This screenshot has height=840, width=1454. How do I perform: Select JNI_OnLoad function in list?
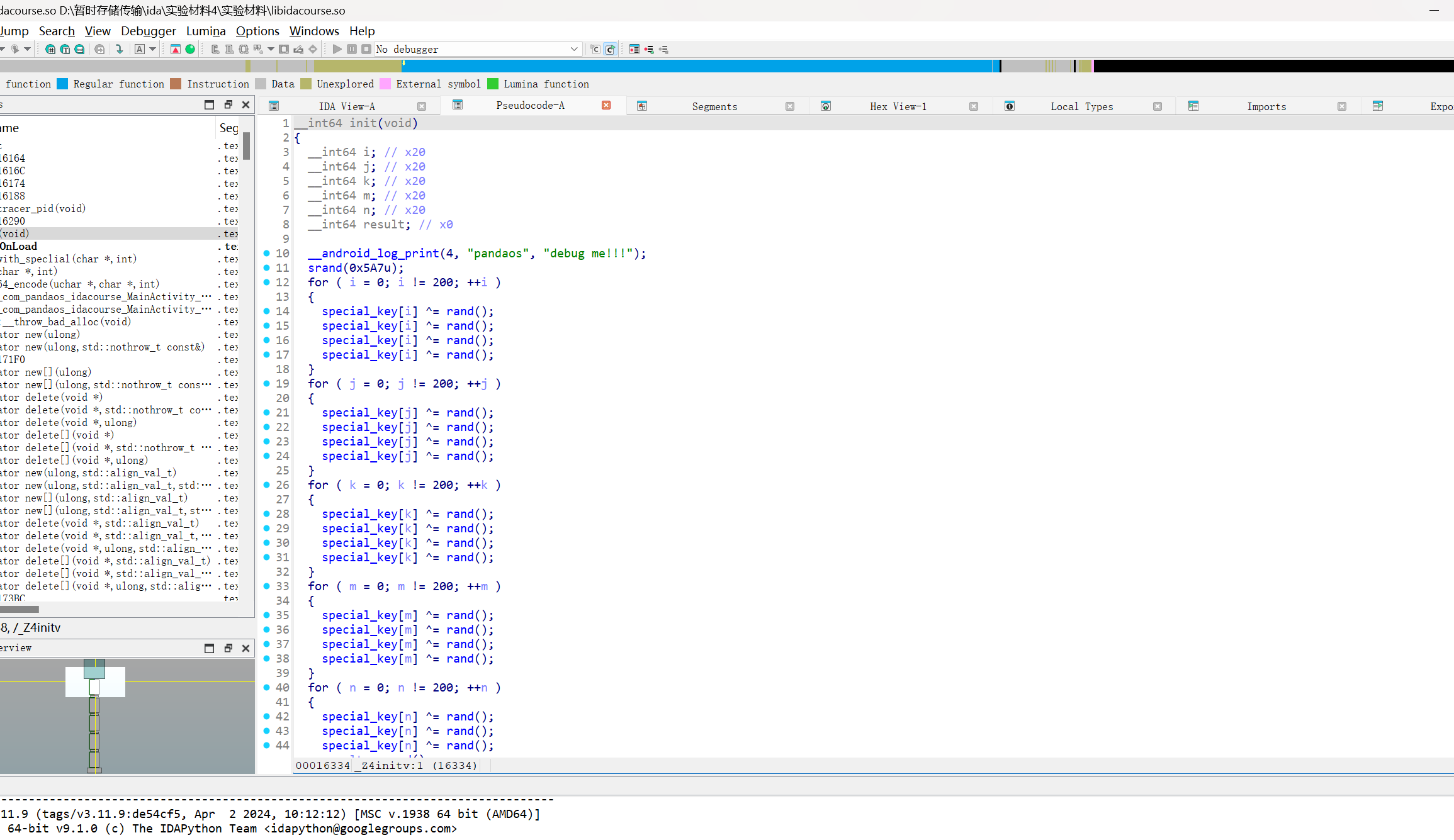[19, 246]
